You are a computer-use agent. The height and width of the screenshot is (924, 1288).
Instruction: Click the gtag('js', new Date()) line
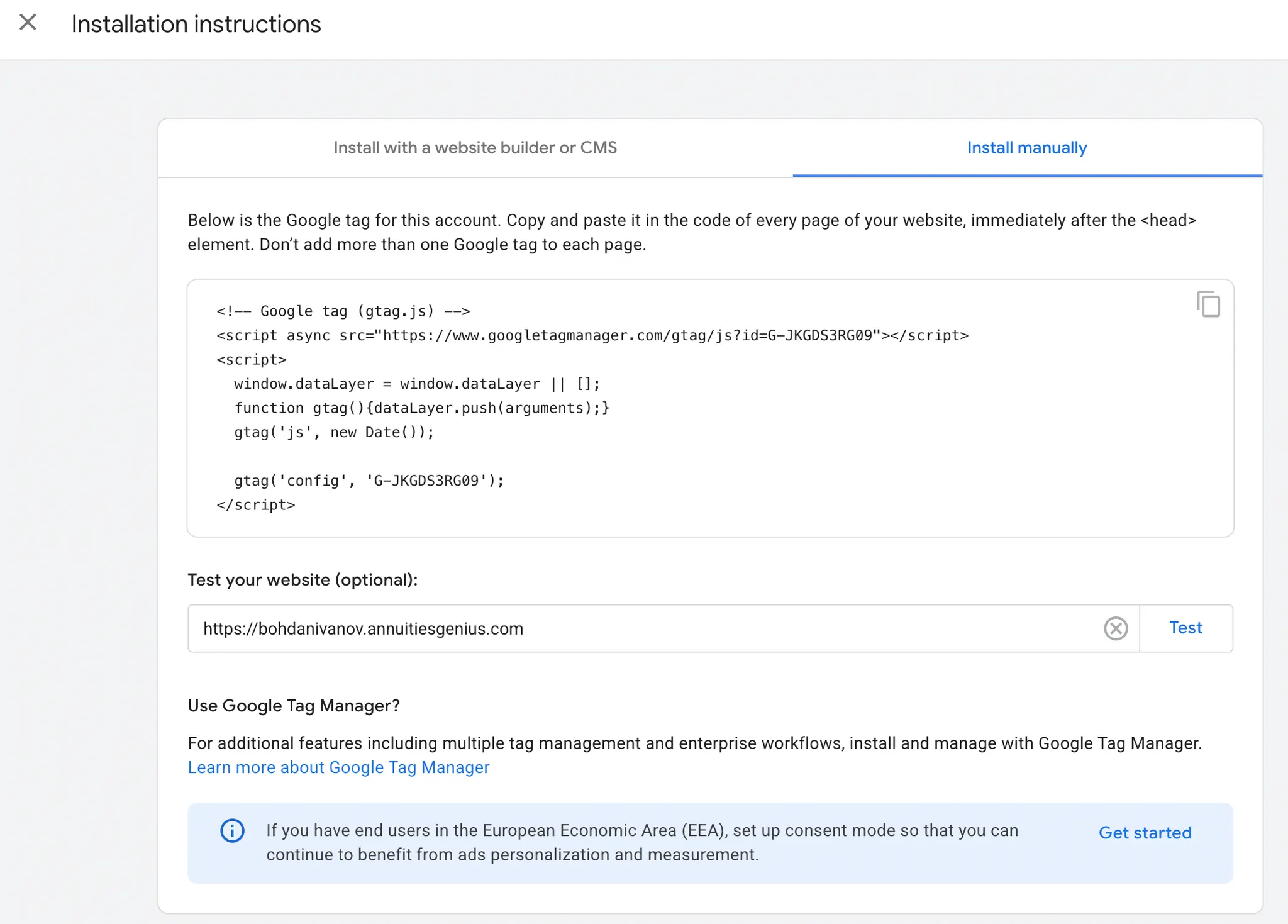tap(334, 432)
